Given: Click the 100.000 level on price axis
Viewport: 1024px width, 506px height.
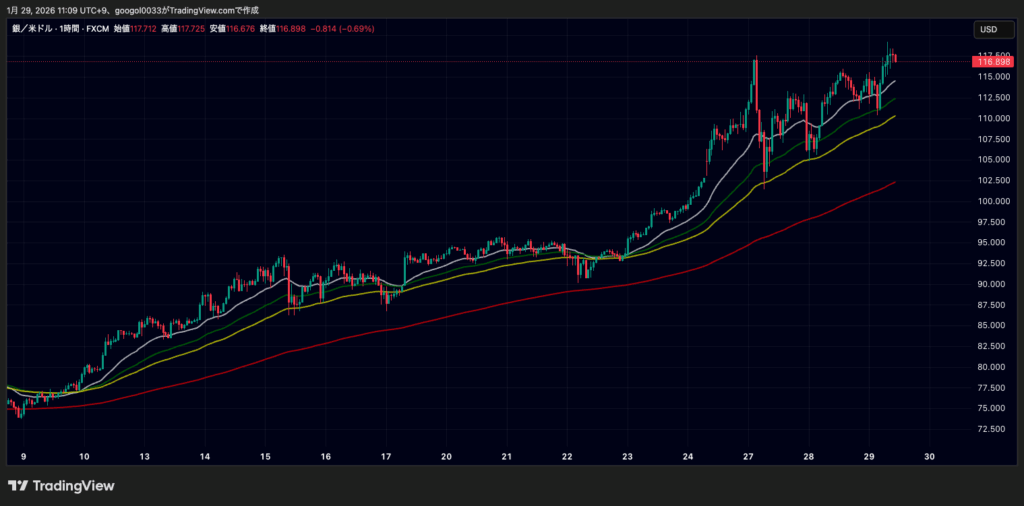Looking at the screenshot, I should 989,201.
